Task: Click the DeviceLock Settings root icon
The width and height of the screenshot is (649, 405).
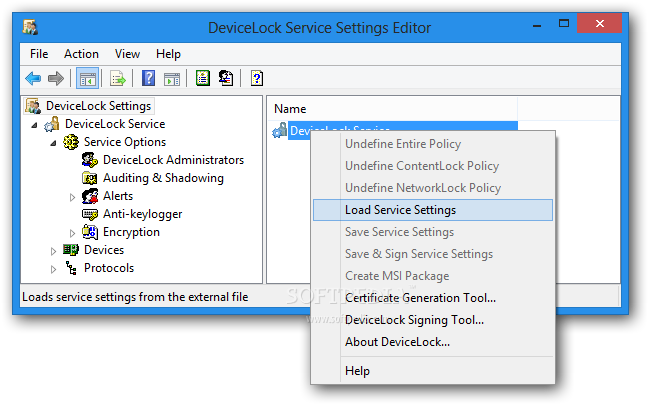Action: (x=33, y=106)
